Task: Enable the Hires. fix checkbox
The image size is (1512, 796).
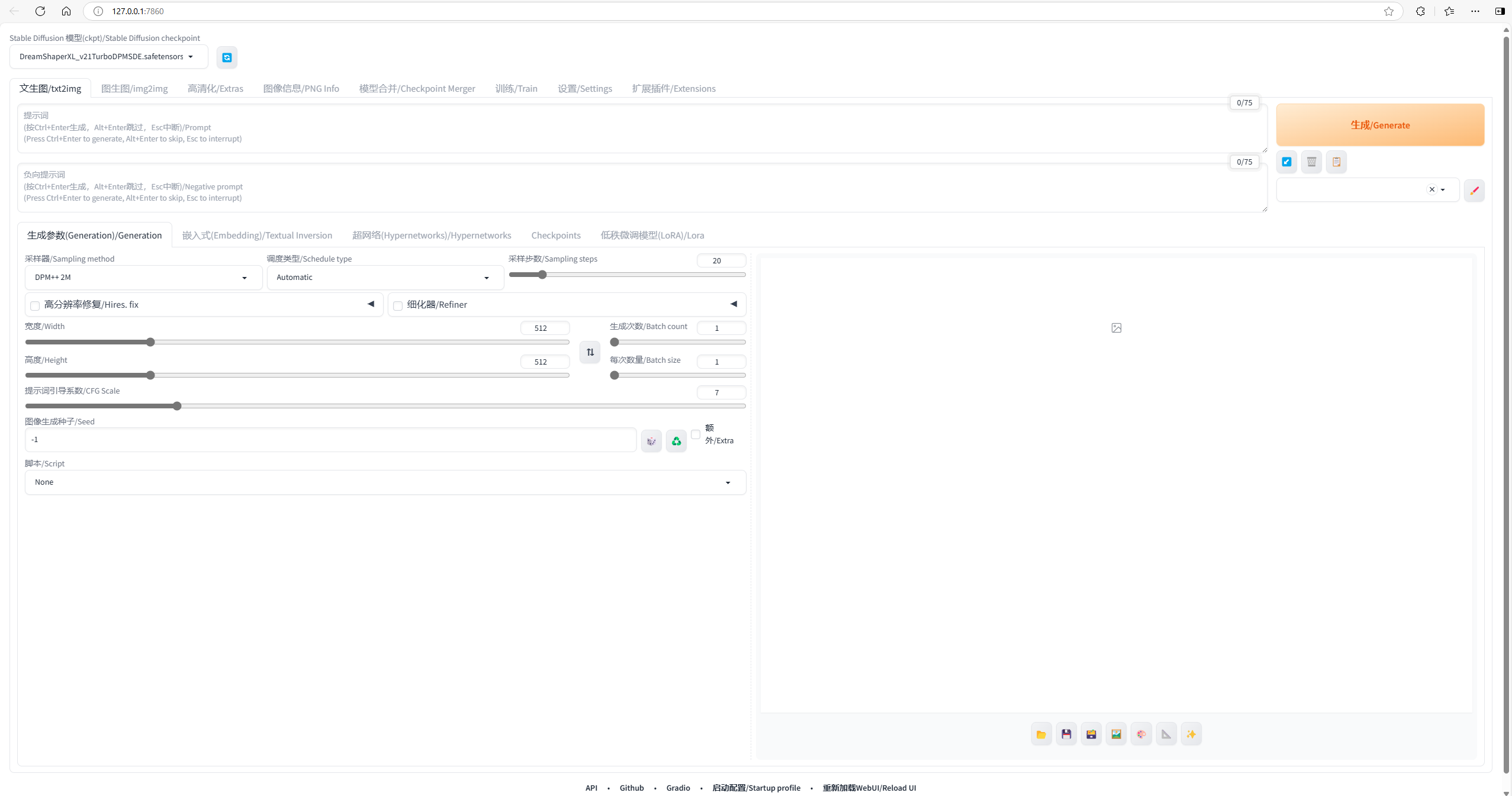Action: 36,305
